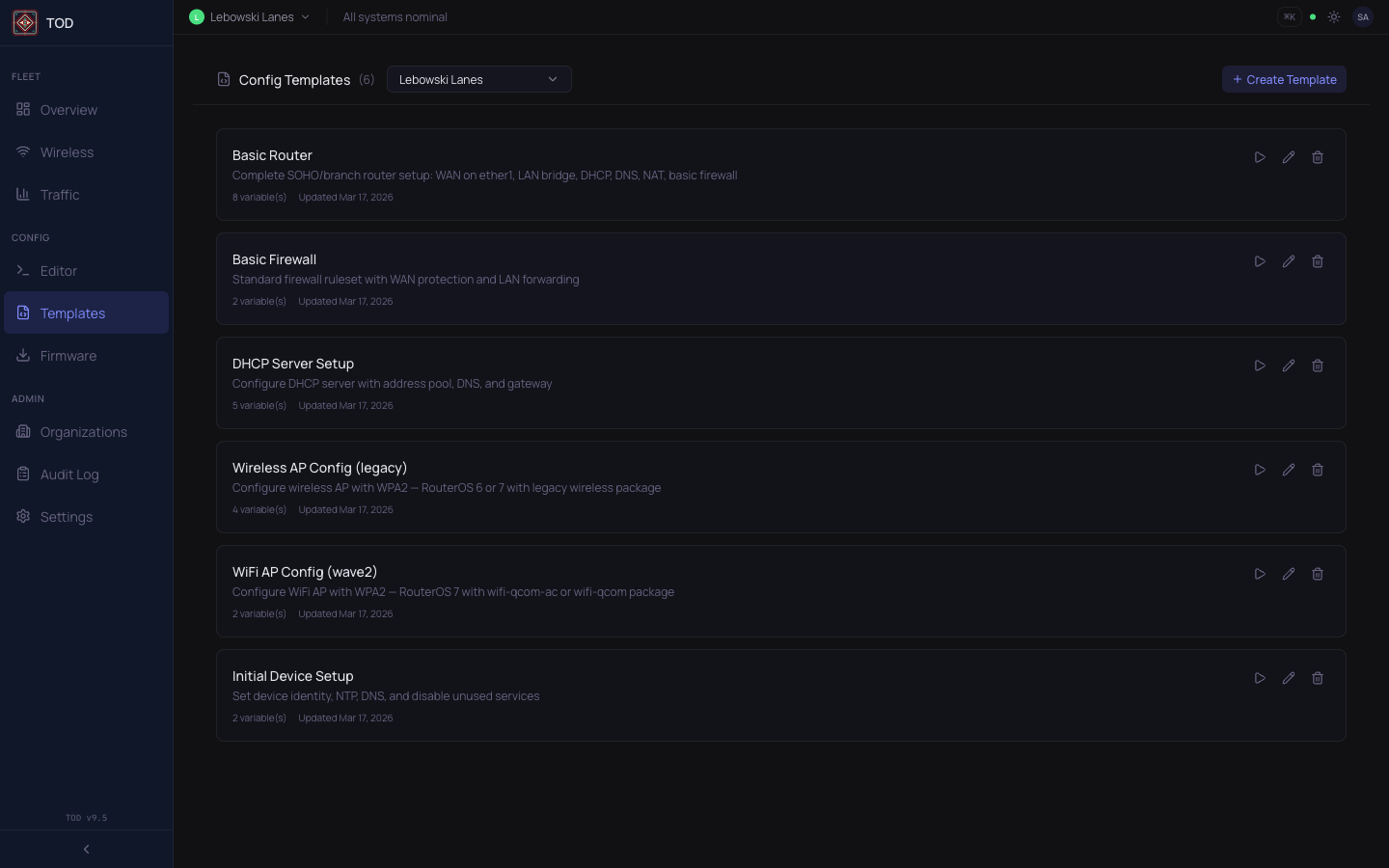
Task: Open the Audit Log section
Action: (68, 475)
